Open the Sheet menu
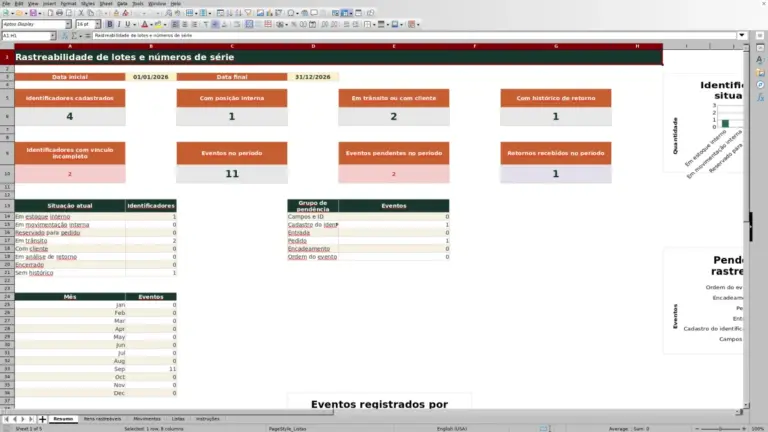The image size is (768, 432). tap(106, 3)
